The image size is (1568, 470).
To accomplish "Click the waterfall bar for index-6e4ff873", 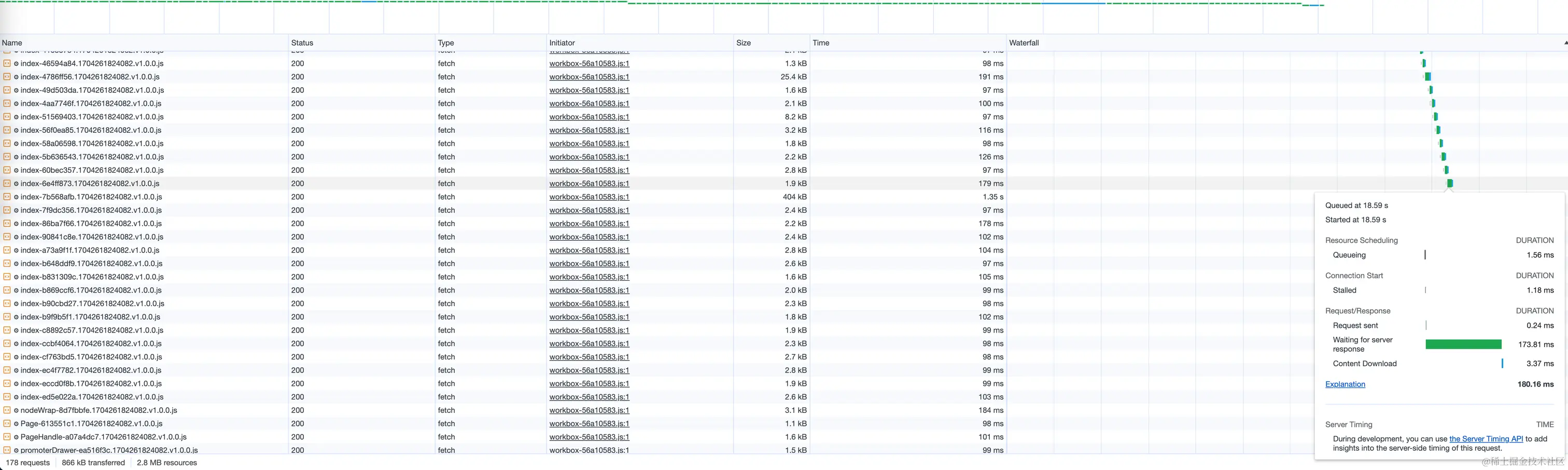I will (1450, 183).
